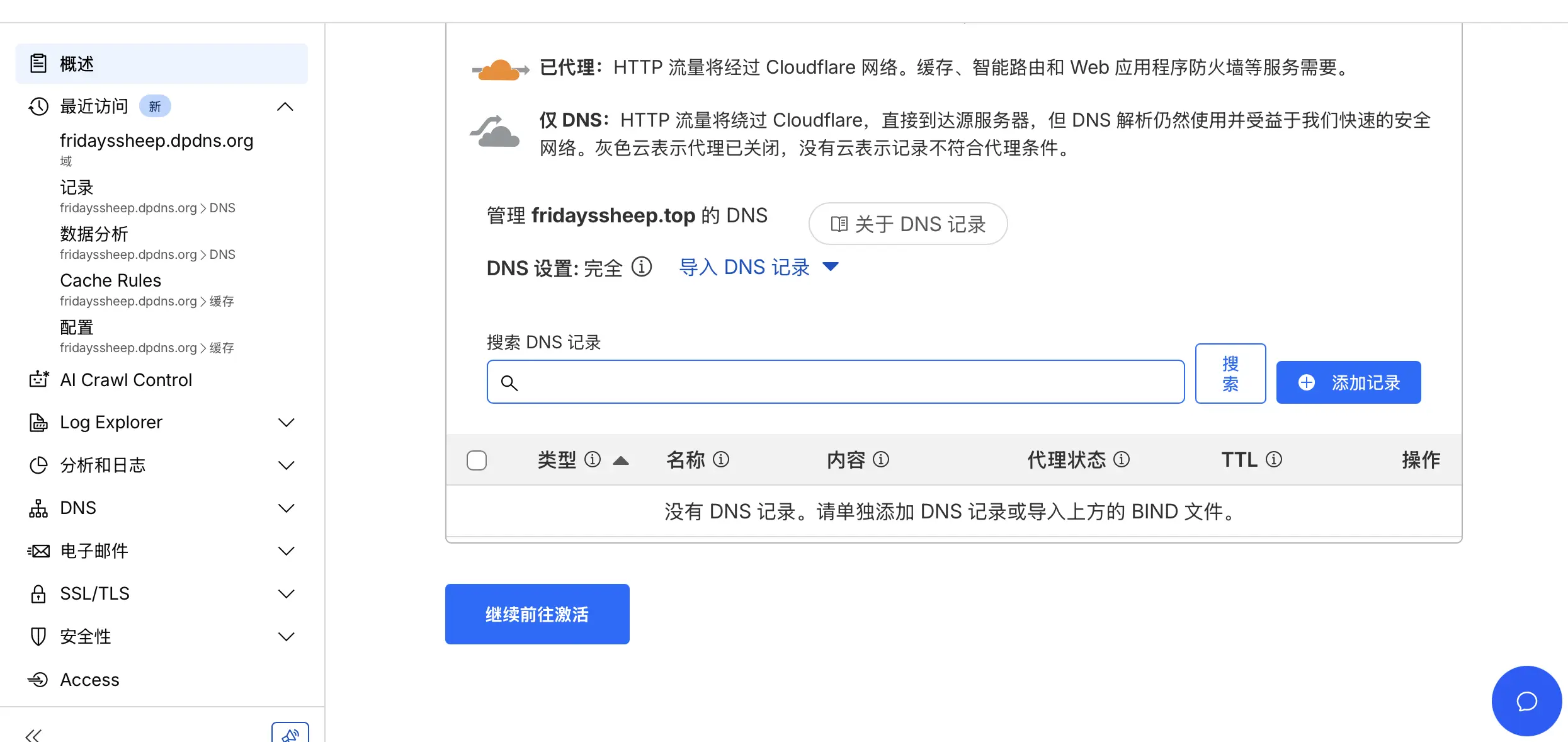Screen dimensions: 1568x742
Task: Open Cache Rules from recent visits
Action: pos(110,280)
